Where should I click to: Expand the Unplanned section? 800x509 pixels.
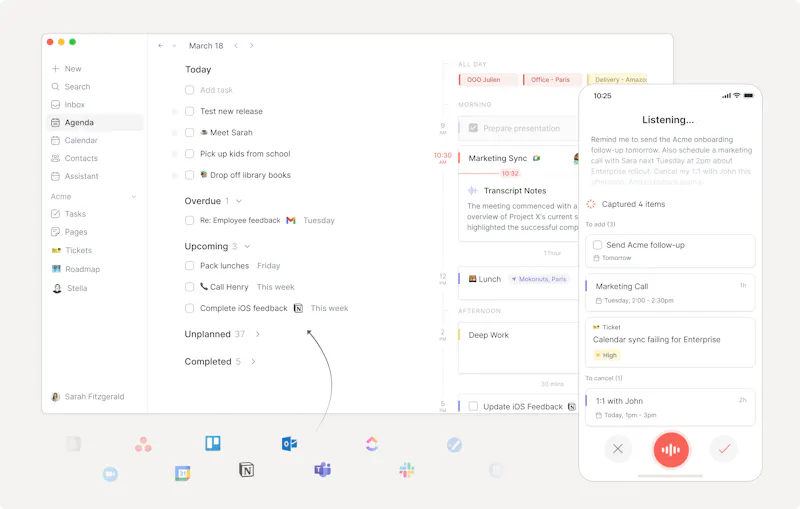[x=258, y=334]
